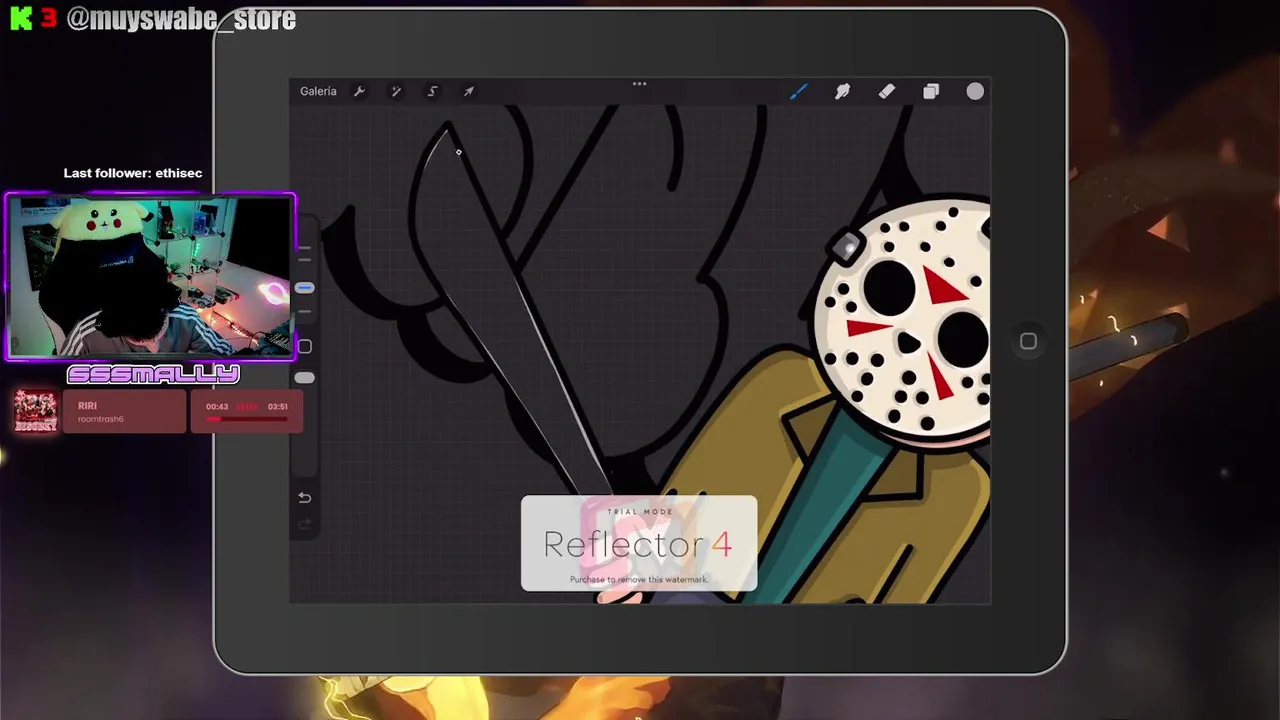Viewport: 1280px width, 720px height.
Task: Open the active color circle picker
Action: pos(975,91)
